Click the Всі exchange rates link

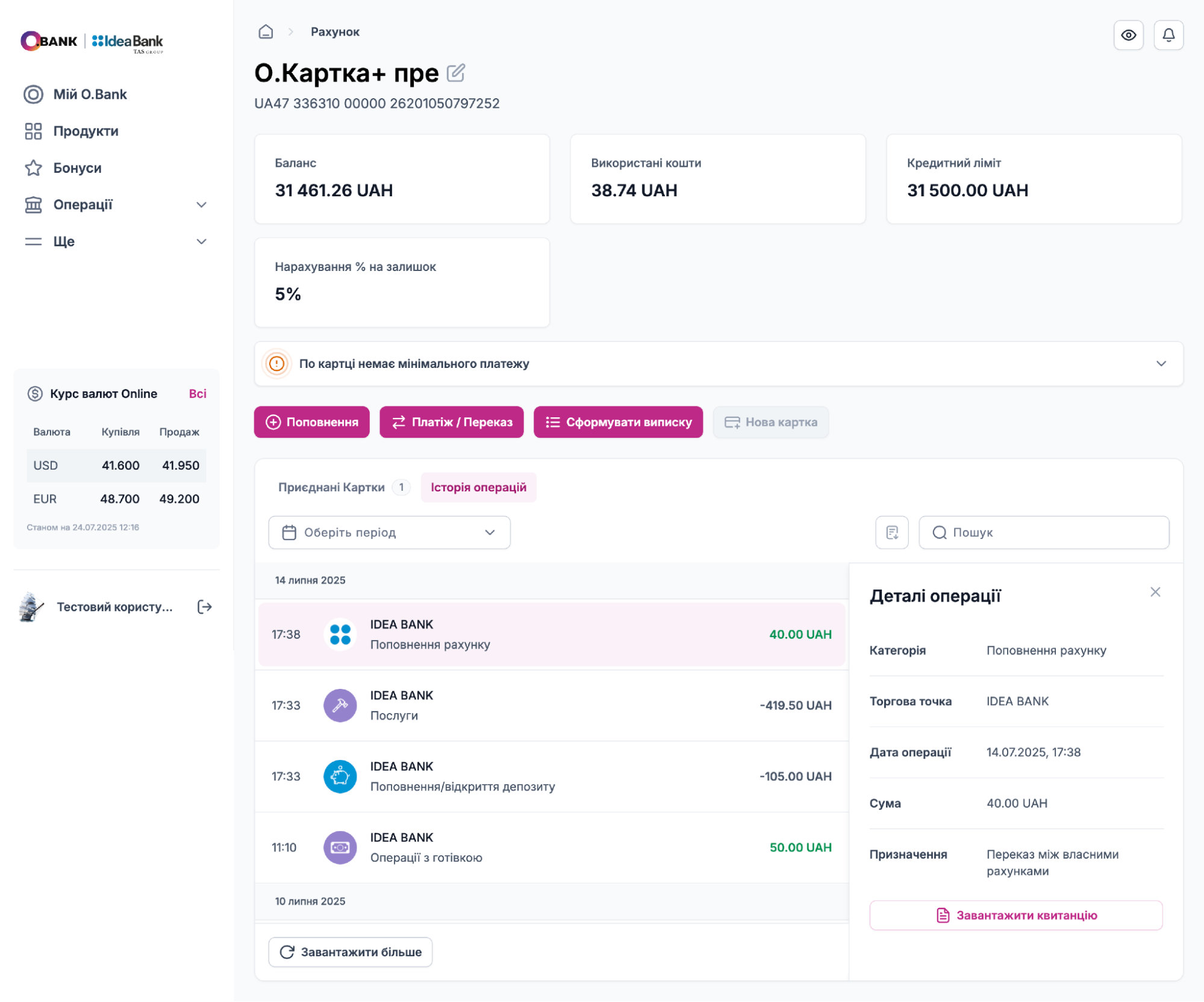coord(198,394)
